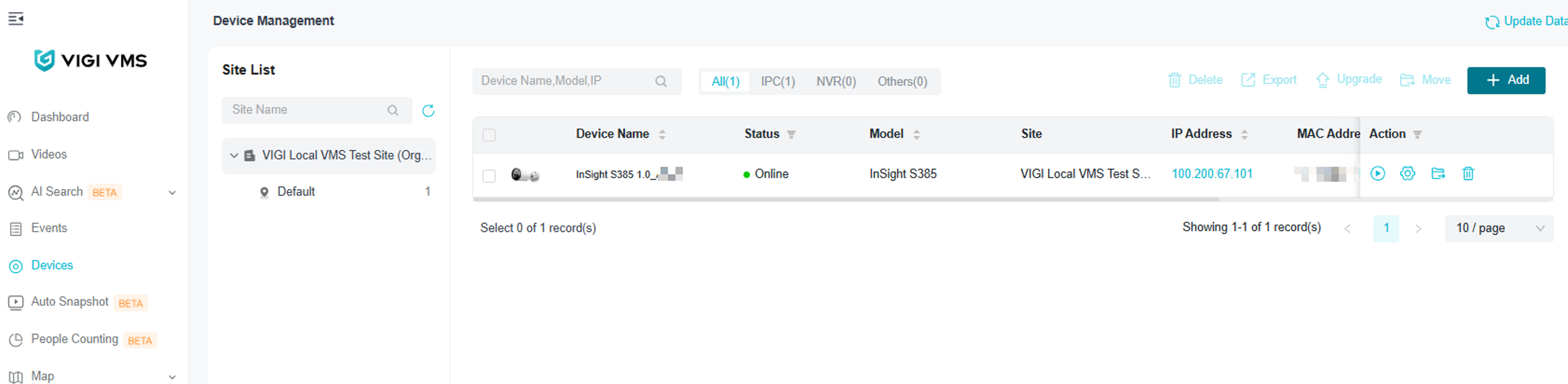
Task: Expand the AI Search submenu arrow
Action: [172, 193]
